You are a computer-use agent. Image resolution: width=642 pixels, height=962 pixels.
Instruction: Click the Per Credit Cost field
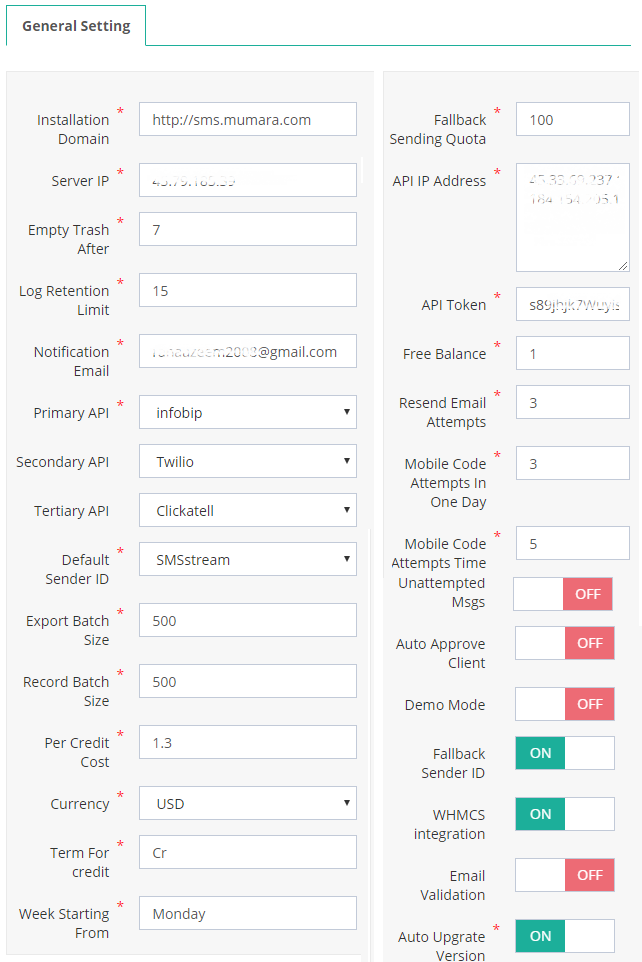[x=247, y=743]
